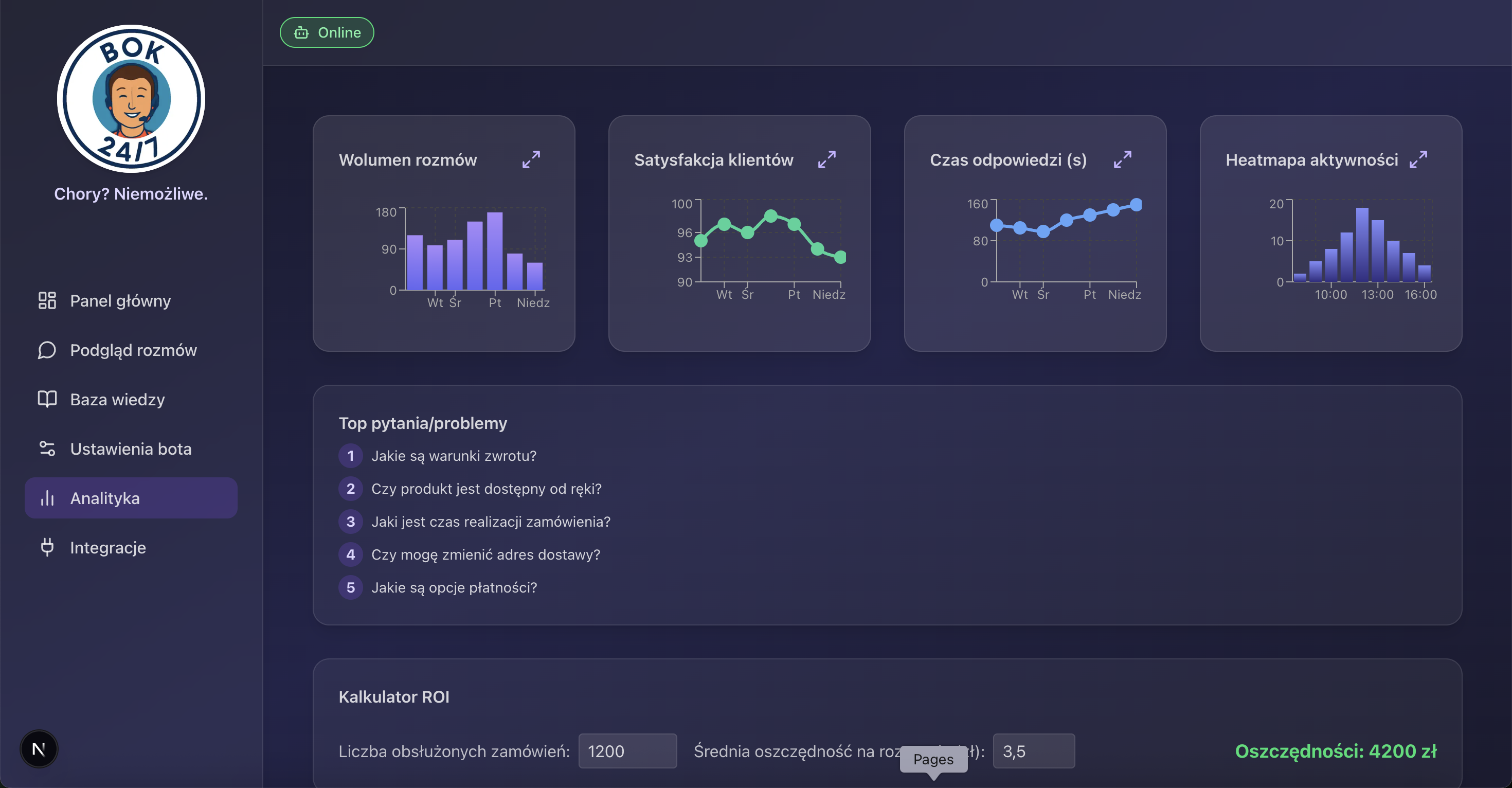Select the Podgląd rozmów chat bubble icon
The width and height of the screenshot is (1512, 788).
(46, 350)
